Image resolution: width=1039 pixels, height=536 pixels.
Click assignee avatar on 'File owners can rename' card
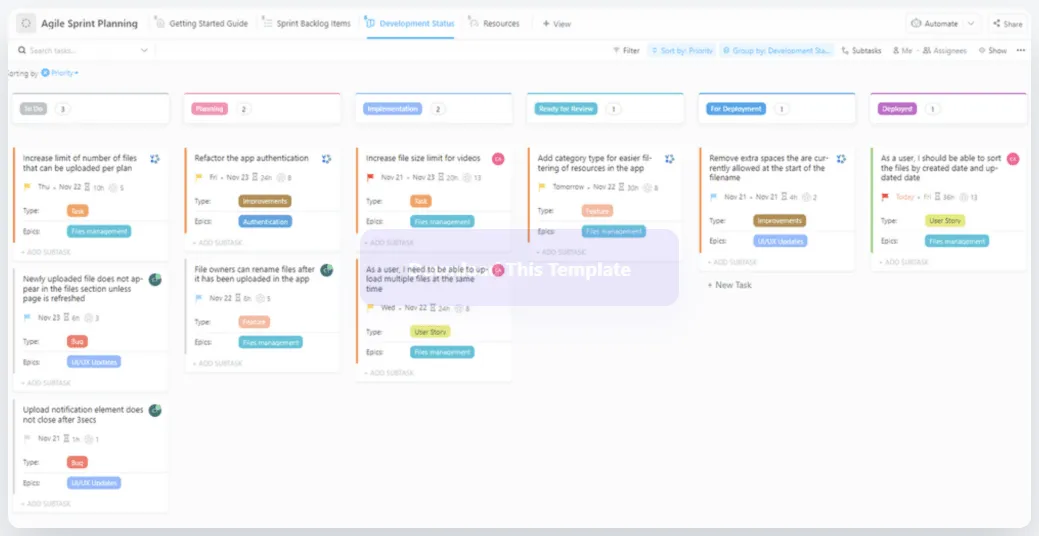point(327,270)
